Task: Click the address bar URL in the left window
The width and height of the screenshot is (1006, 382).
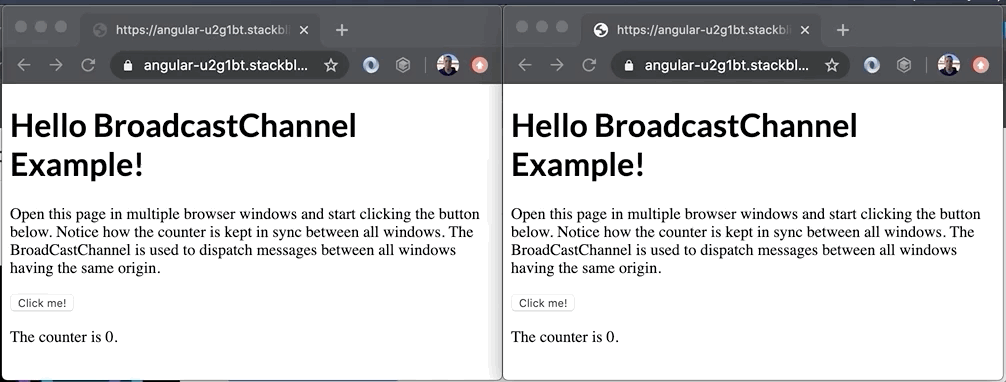Action: tap(226, 65)
